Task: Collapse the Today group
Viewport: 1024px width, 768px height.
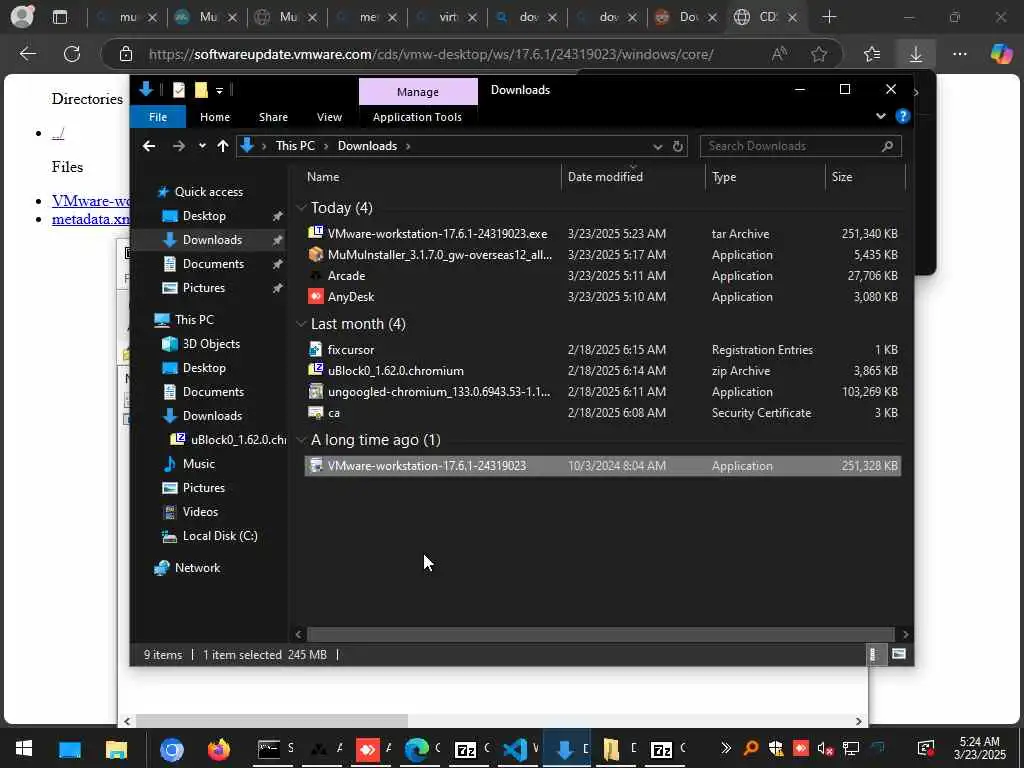Action: coord(301,208)
